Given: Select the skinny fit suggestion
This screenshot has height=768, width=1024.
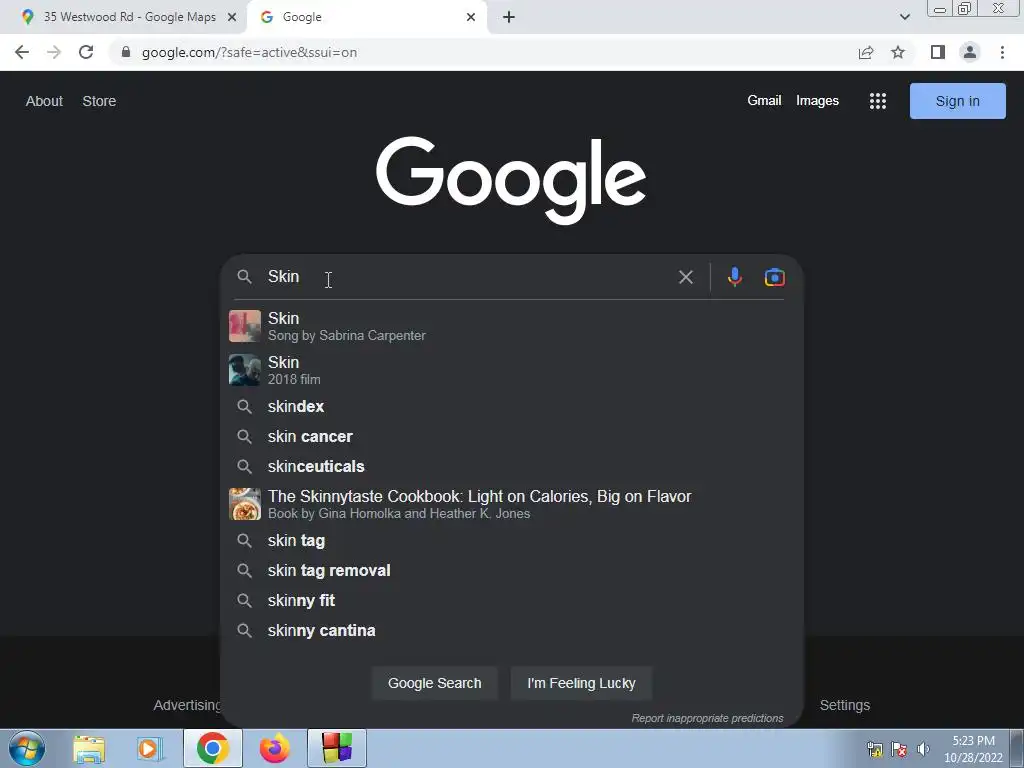Looking at the screenshot, I should click(511, 601).
